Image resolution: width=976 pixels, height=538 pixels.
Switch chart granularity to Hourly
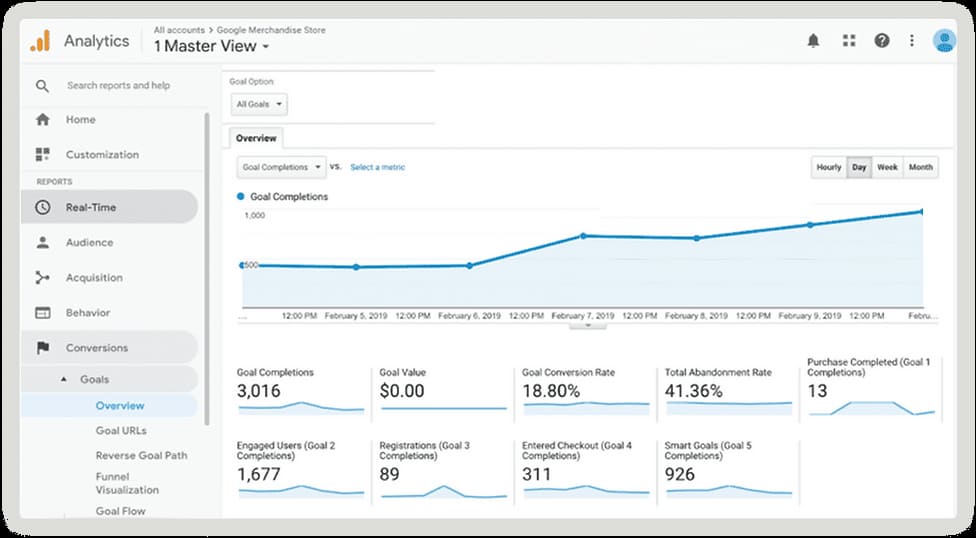pos(828,168)
